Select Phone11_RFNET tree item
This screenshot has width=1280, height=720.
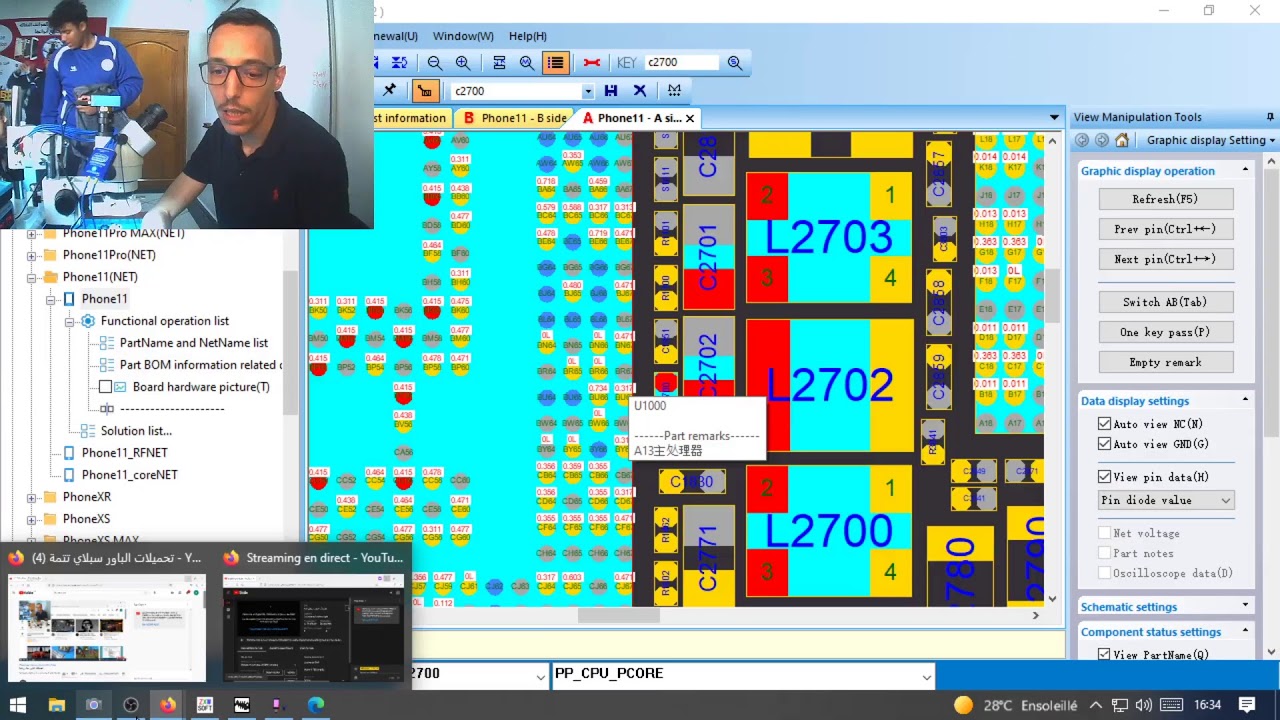point(125,453)
